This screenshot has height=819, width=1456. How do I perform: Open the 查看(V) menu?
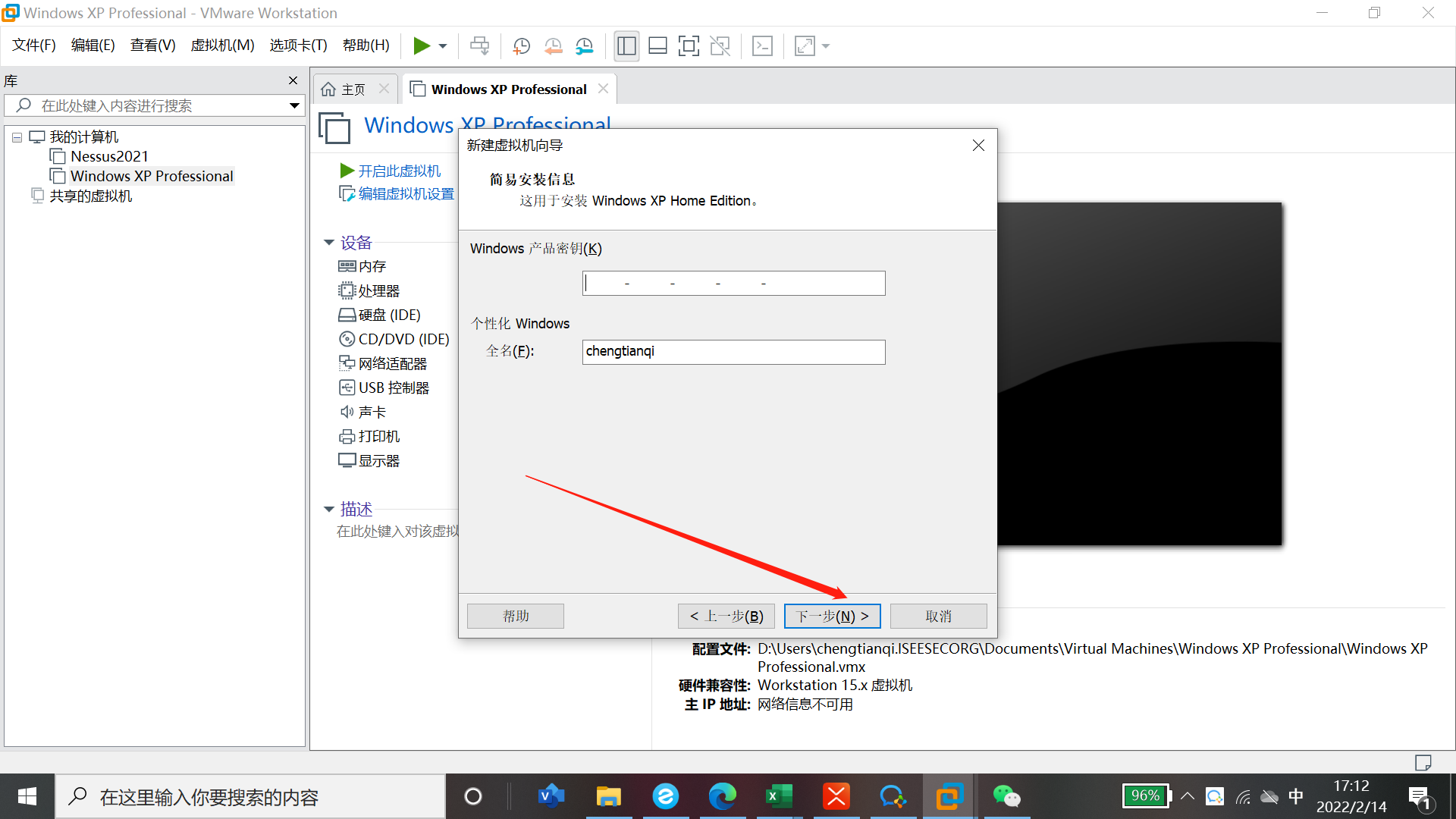(x=152, y=45)
